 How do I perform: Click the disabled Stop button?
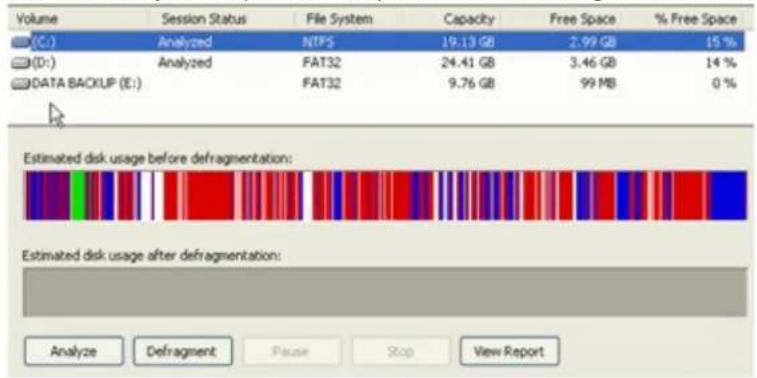click(401, 351)
